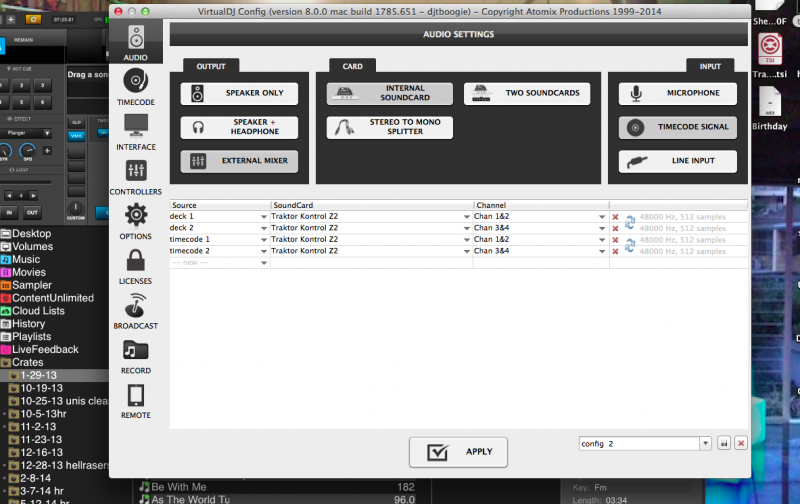Save the config 2 preset
Viewport: 800px width, 504px height.
pos(724,443)
